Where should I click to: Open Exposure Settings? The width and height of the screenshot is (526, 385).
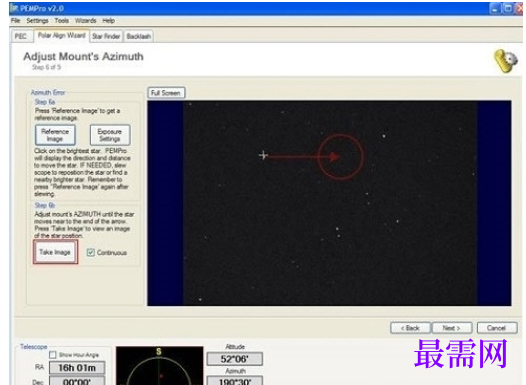click(110, 135)
